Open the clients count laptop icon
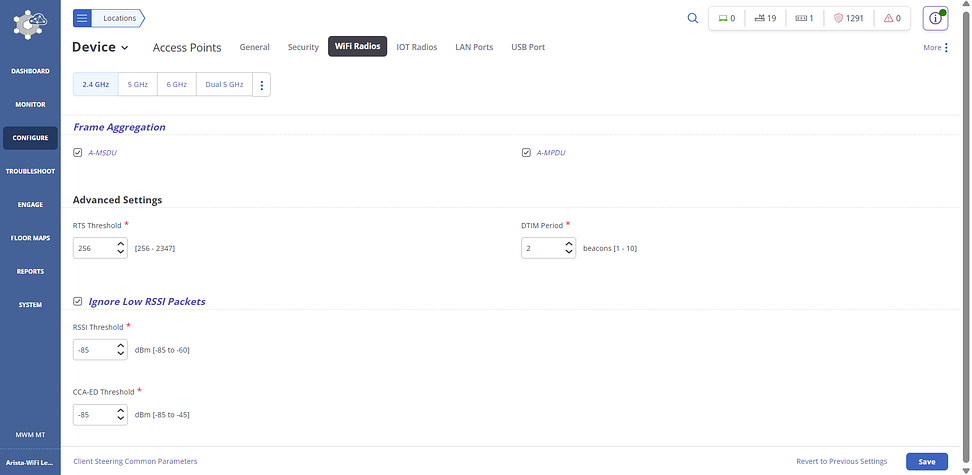Screen dimensions: 972x475 pos(727,18)
